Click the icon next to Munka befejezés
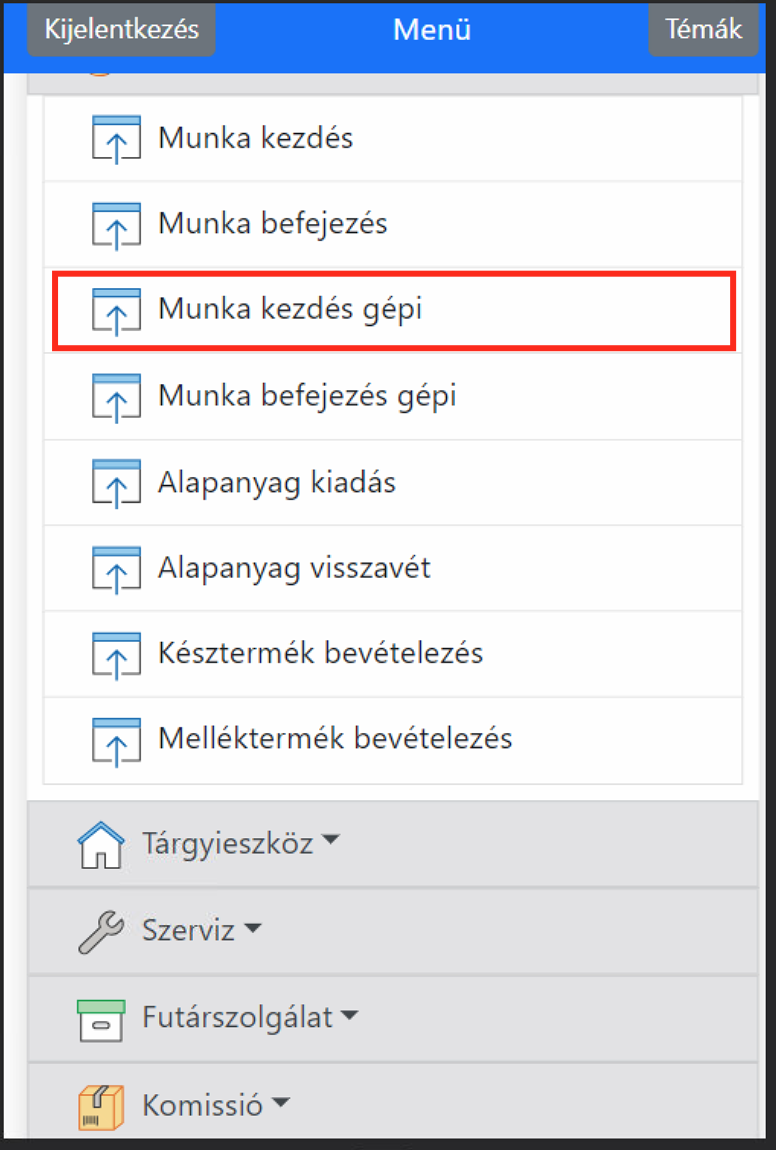 coord(116,224)
